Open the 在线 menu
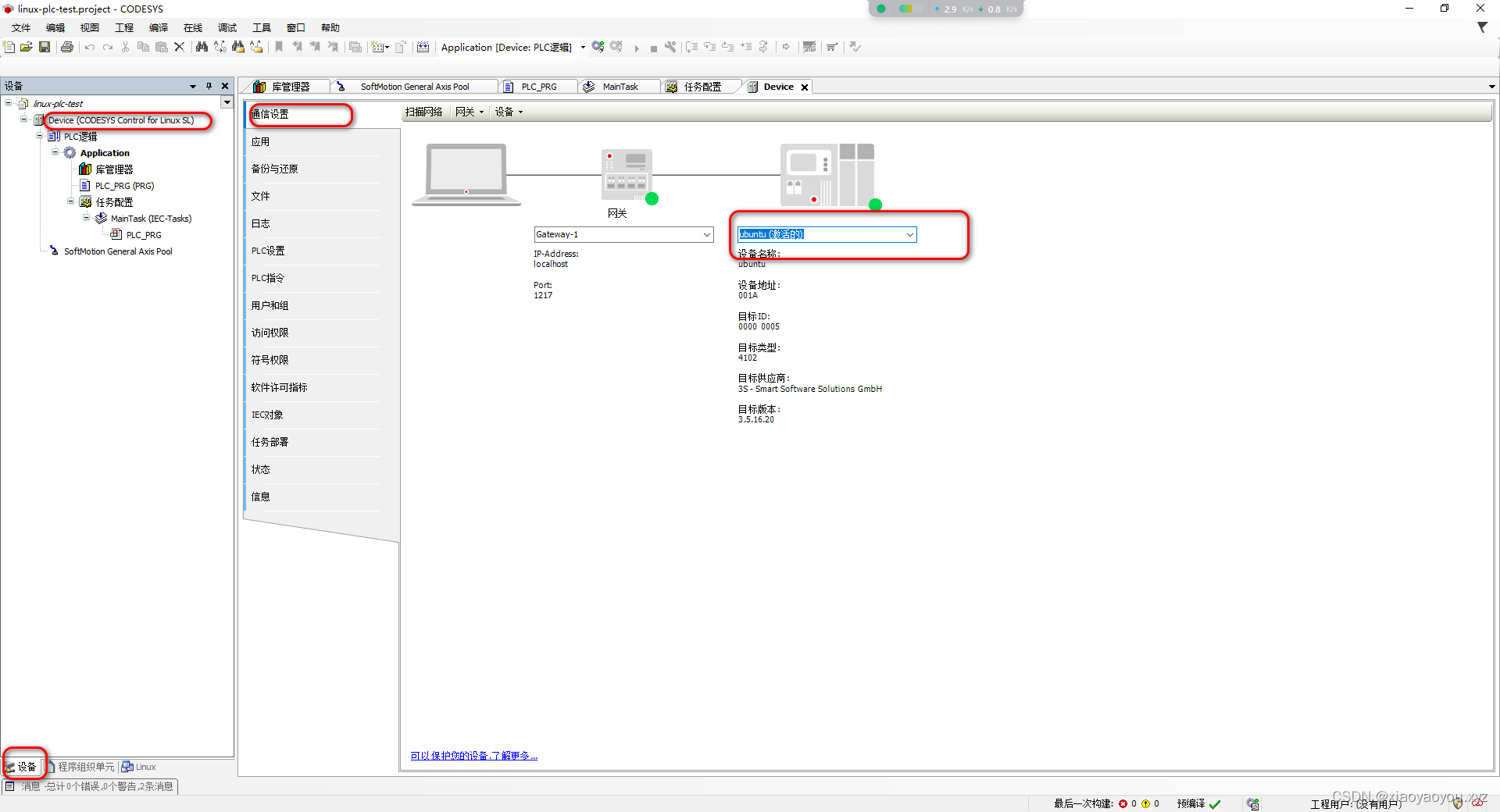Screen dimensions: 1500x812 point(193,27)
